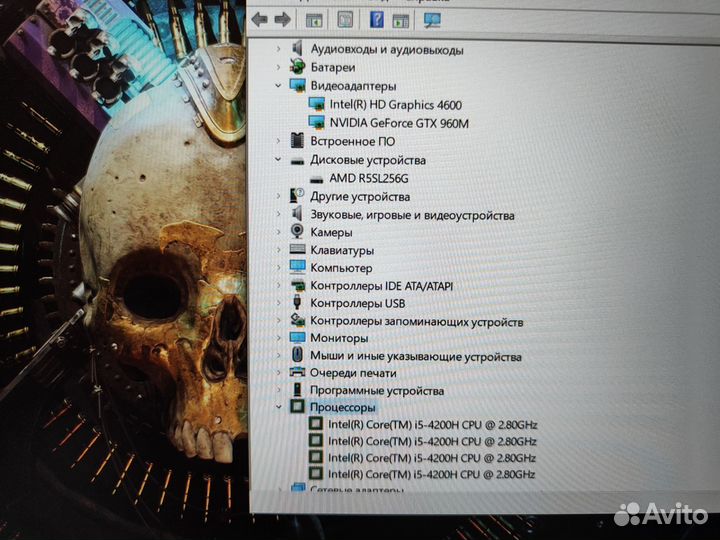Click the Видеоадаптеры display adapter icon

click(x=298, y=85)
